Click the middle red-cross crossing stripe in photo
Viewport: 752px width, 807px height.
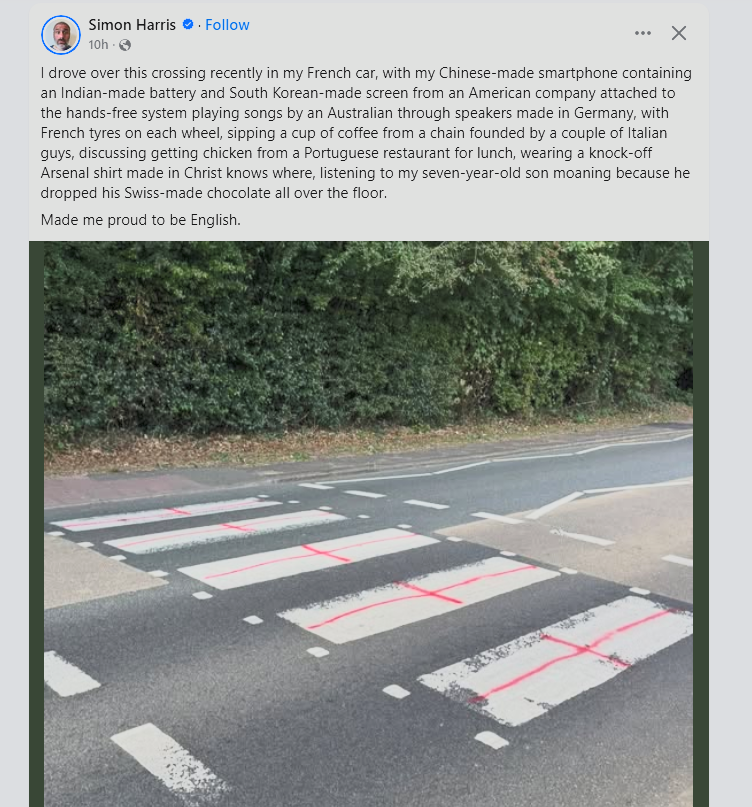[309, 557]
